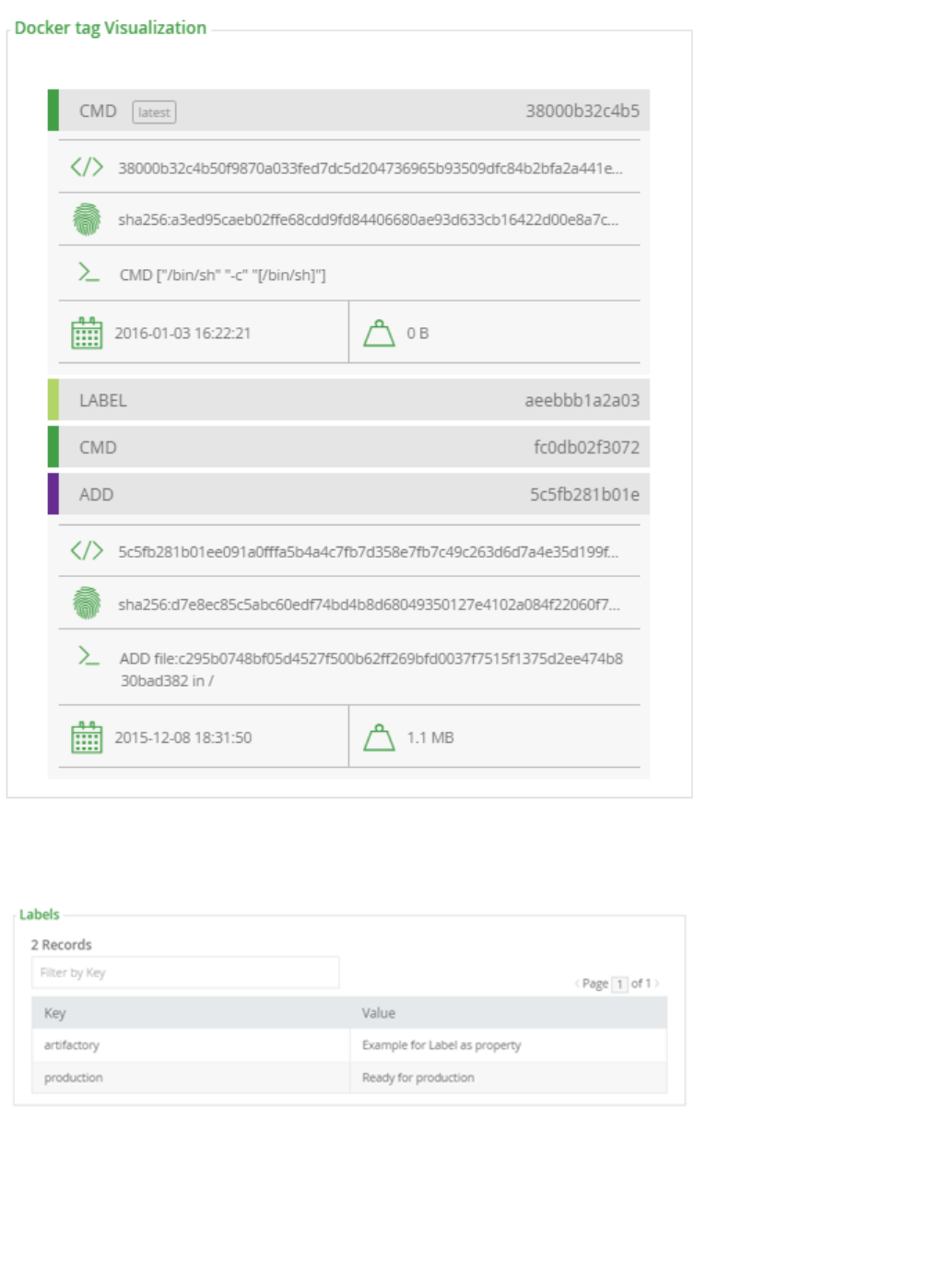Viewport: 952px width, 1283px height.
Task: Click the code icon beside the 38000b32c4b5 ID
Action: pos(87,167)
